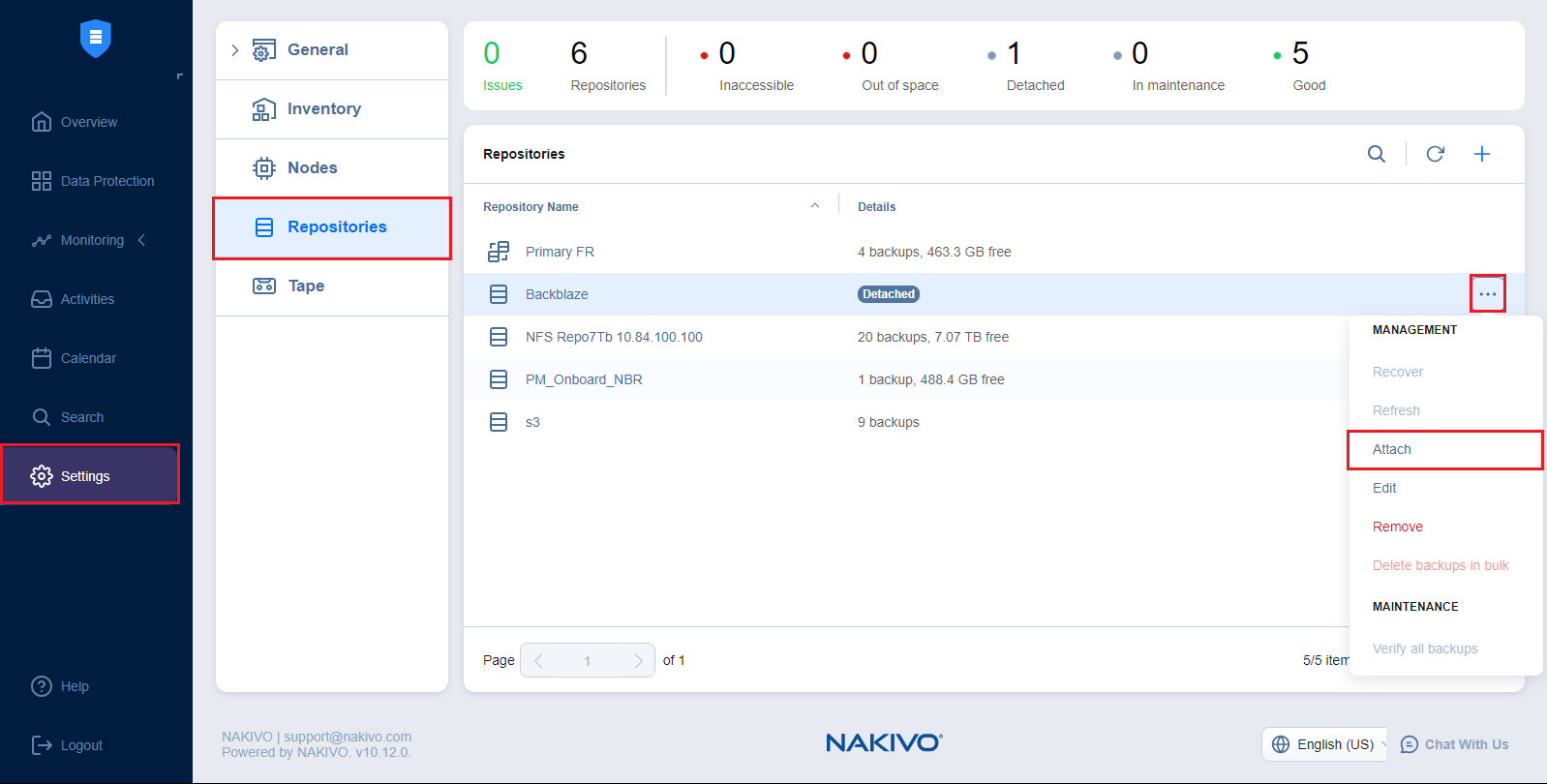This screenshot has width=1547, height=784.
Task: Choose Remove in the context menu
Action: tap(1397, 527)
